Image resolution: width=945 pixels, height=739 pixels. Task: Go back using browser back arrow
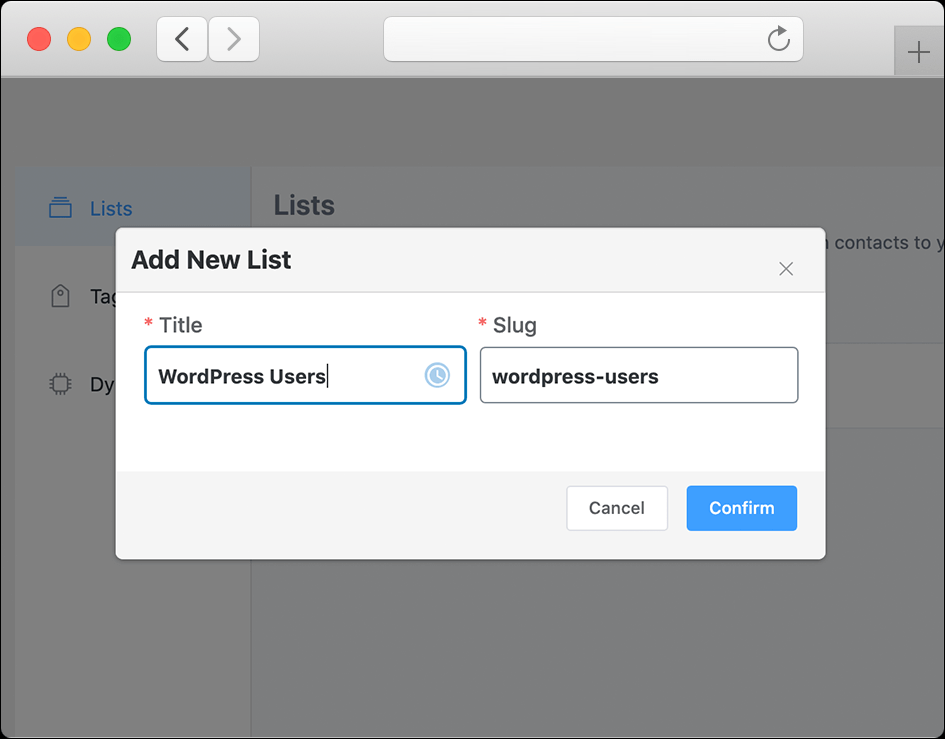(182, 39)
